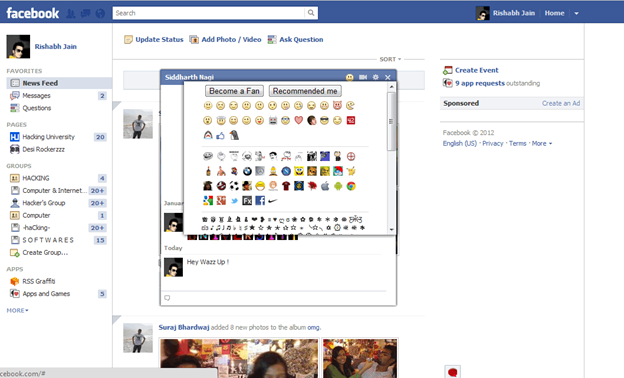The image size is (624, 378).
Task: Insert the Pikachu emoticon
Action: 351,171
